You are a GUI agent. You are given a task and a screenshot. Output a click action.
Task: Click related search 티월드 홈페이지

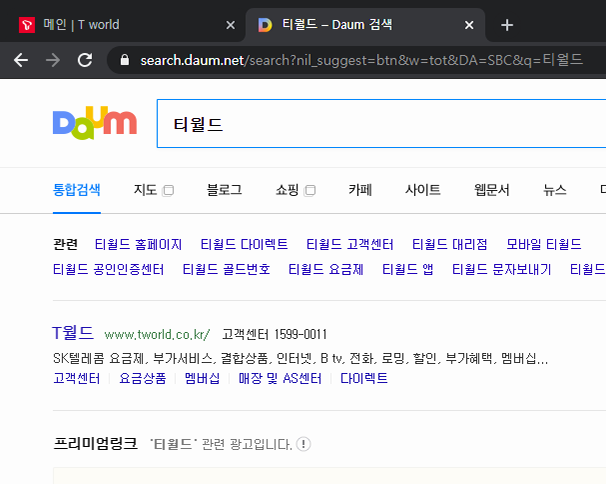(x=138, y=244)
